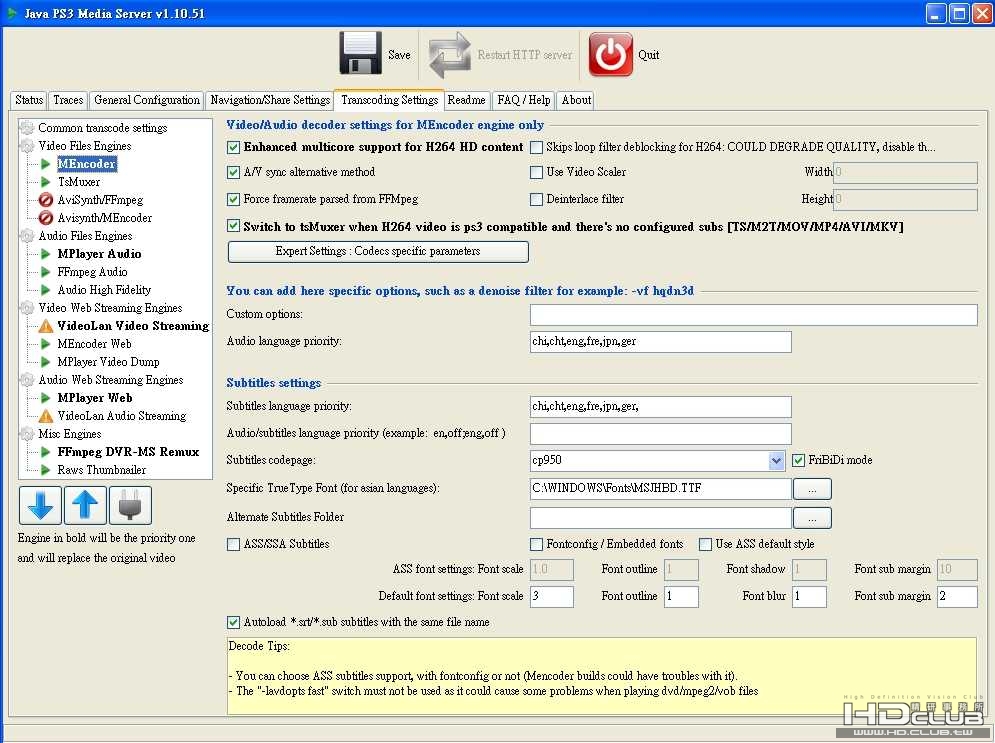Move selected engine down with blue arrow
Screen dimensions: 995x743
(x=41, y=505)
